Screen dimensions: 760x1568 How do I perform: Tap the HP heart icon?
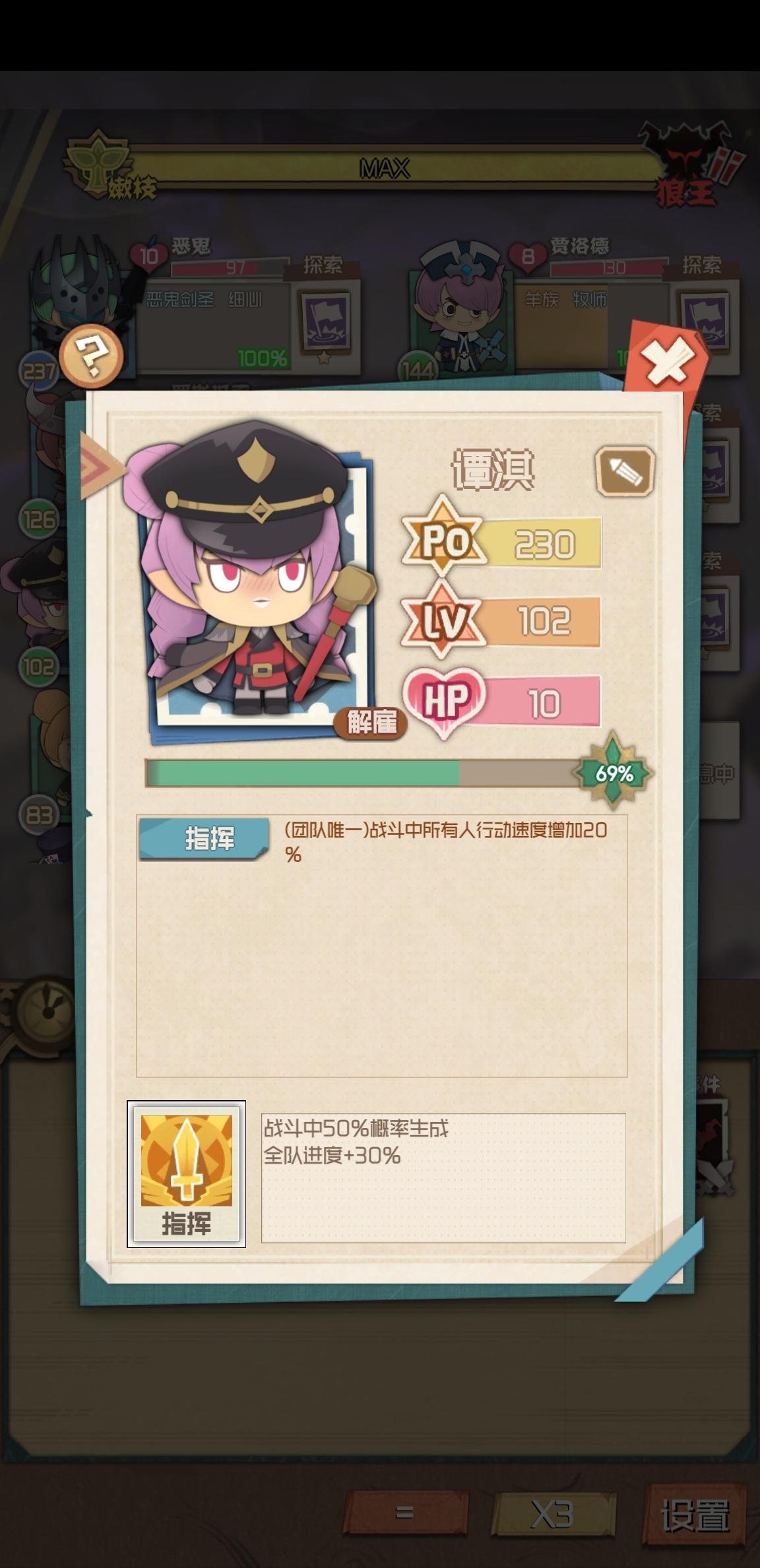[445, 702]
